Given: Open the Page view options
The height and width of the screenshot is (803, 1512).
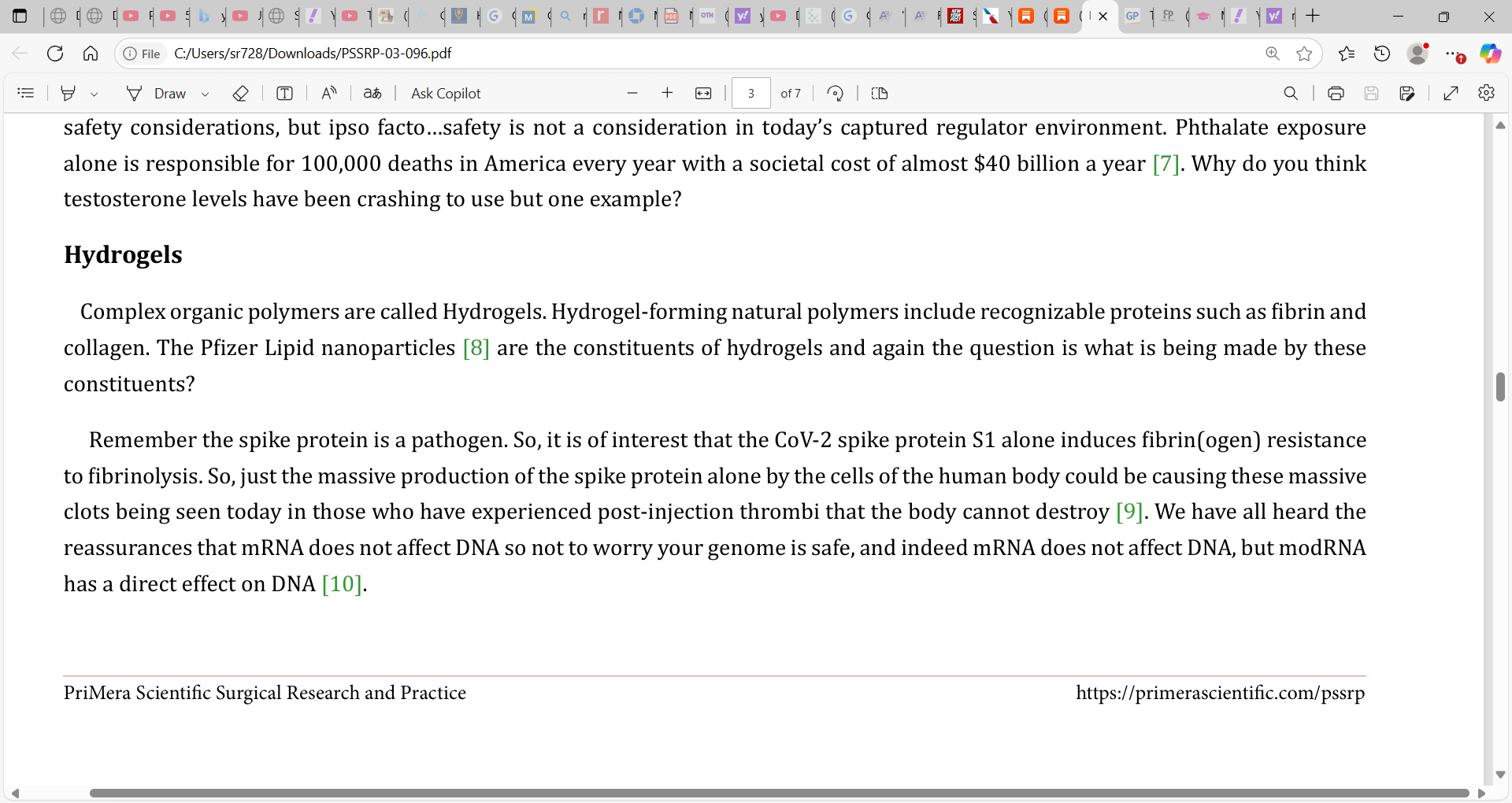Looking at the screenshot, I should (x=880, y=93).
